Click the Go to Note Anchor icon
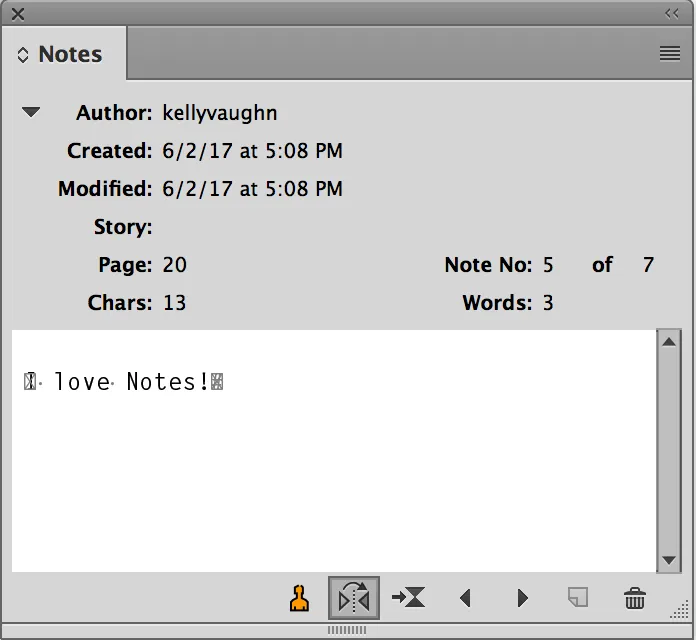 [408, 598]
